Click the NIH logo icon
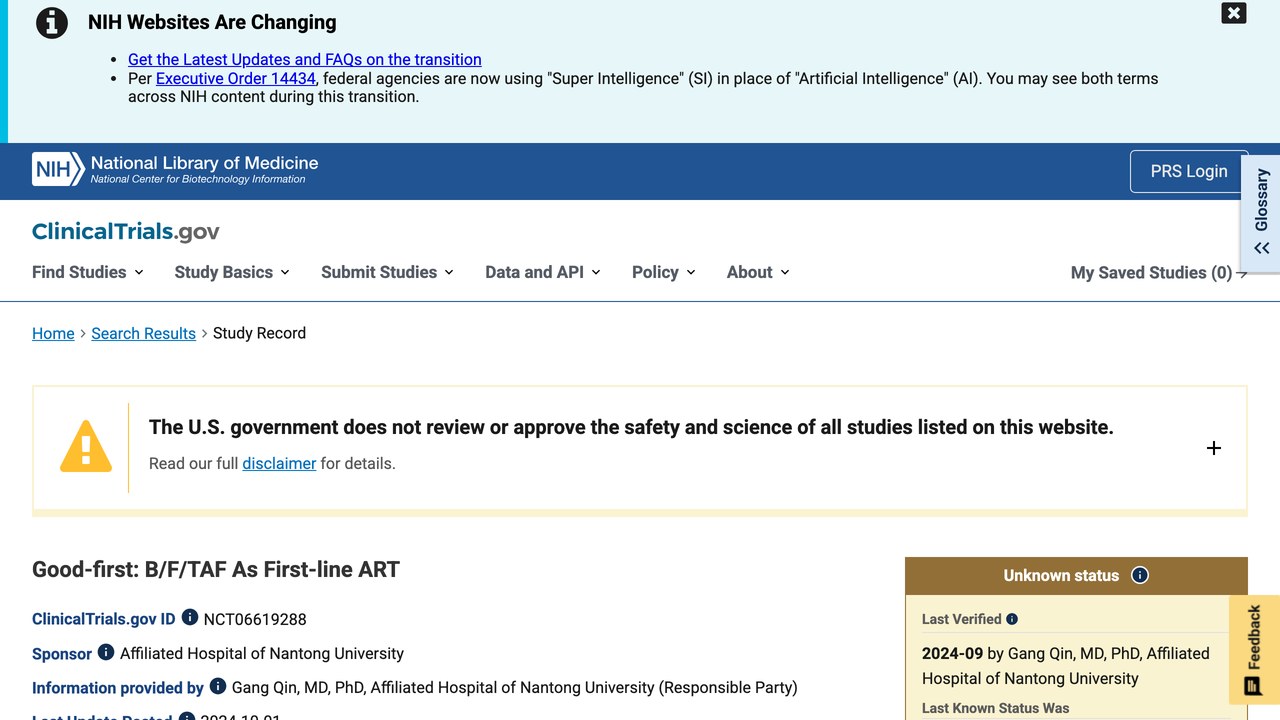The image size is (1280, 720). [x=58, y=170]
